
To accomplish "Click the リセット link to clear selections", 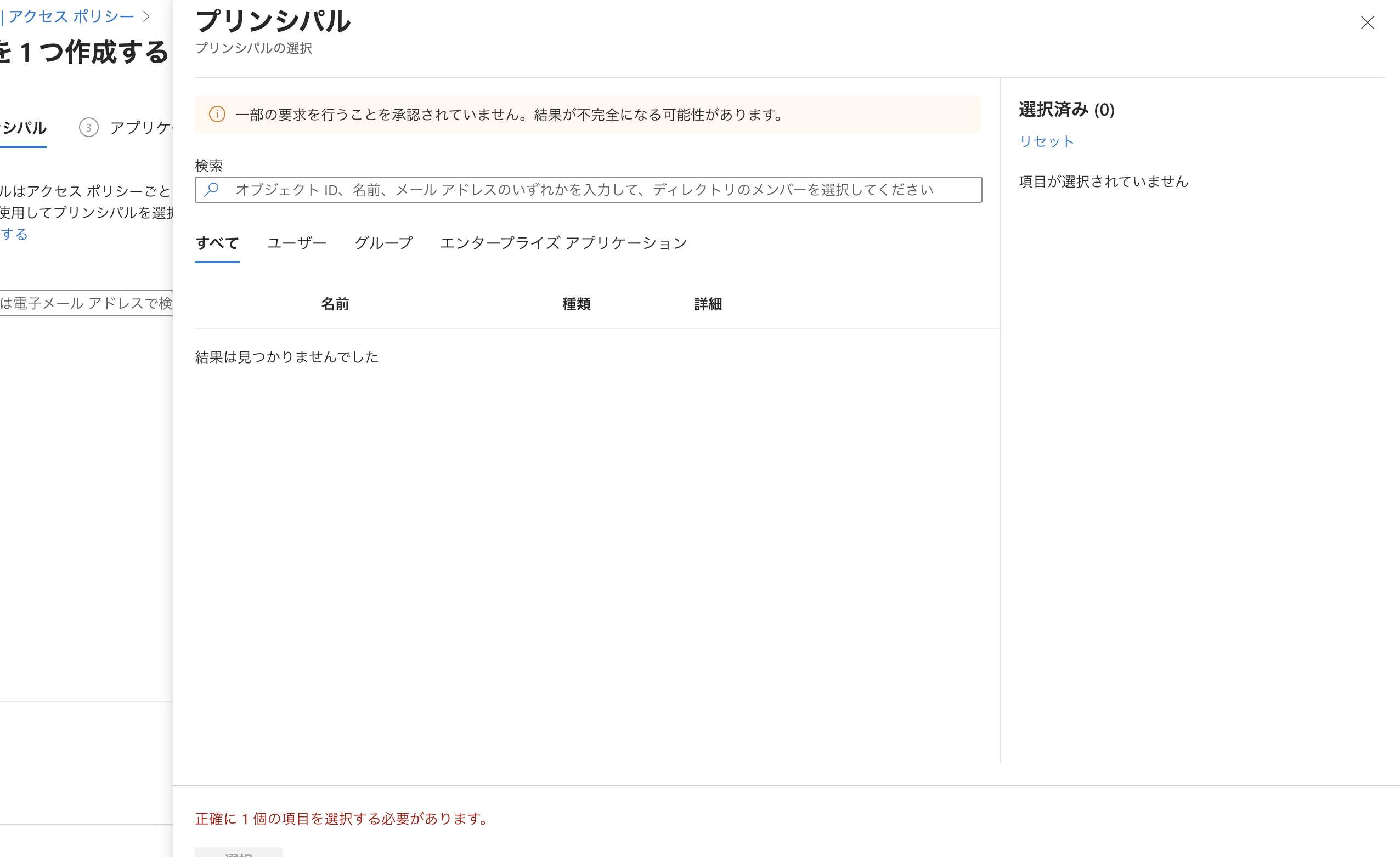I will [1046, 142].
